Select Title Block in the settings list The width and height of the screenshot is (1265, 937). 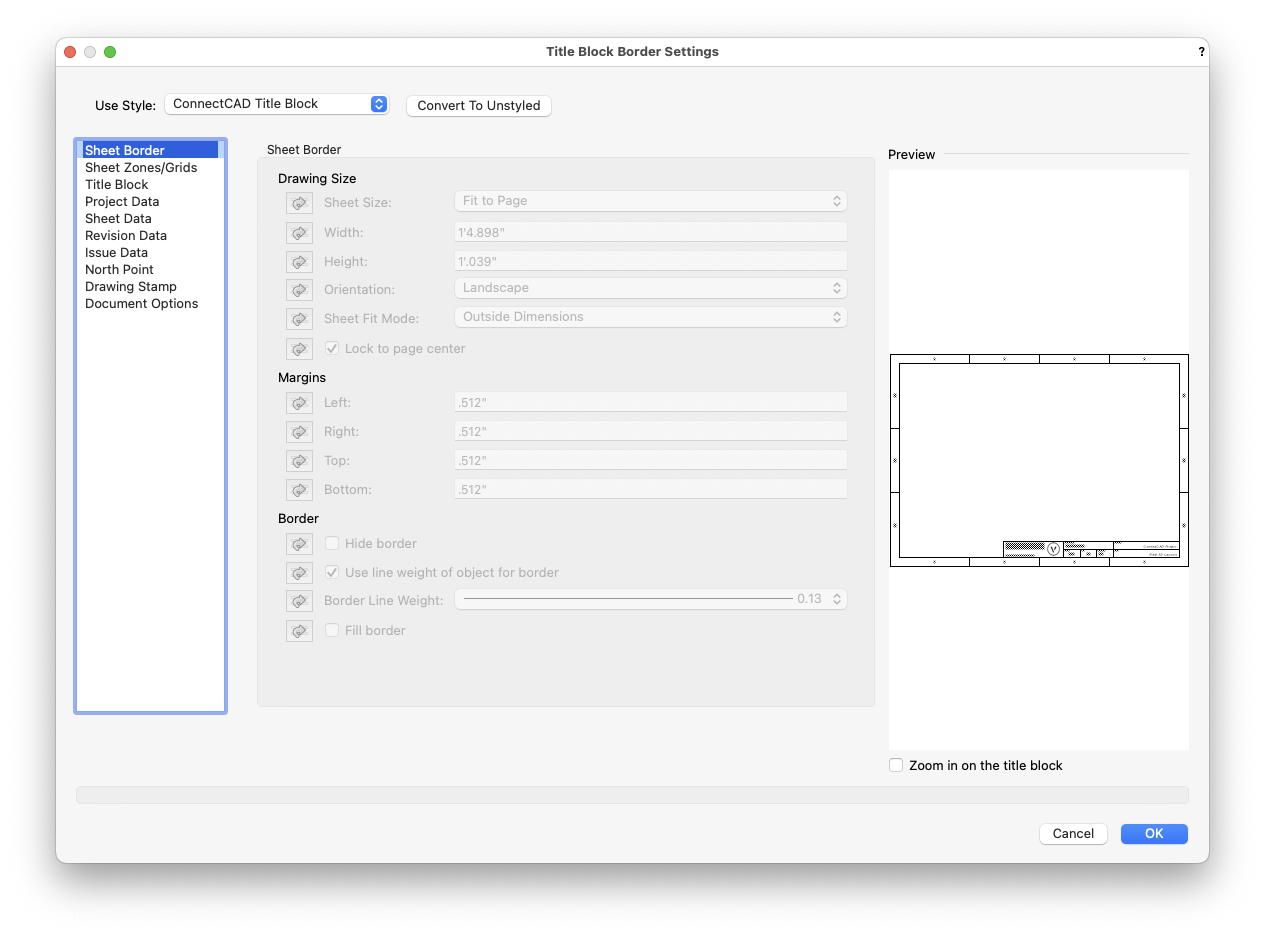click(x=116, y=184)
